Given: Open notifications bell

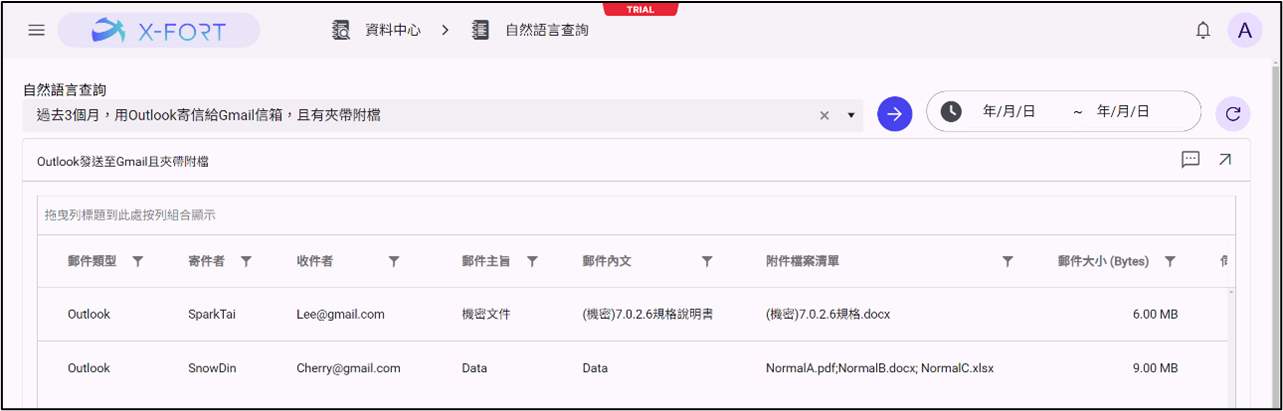Looking at the screenshot, I should click(1203, 30).
